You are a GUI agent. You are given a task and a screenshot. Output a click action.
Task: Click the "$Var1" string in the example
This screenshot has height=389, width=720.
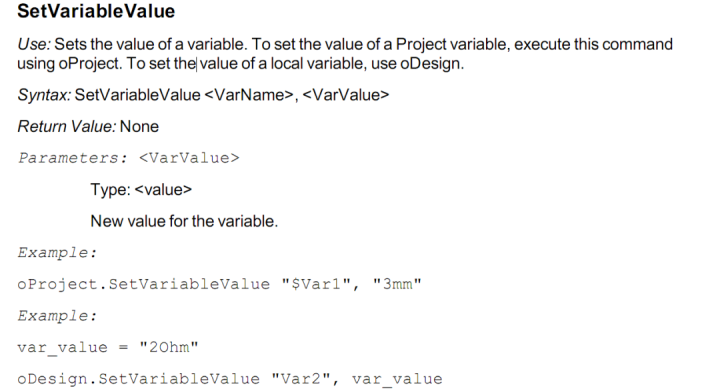click(320, 284)
